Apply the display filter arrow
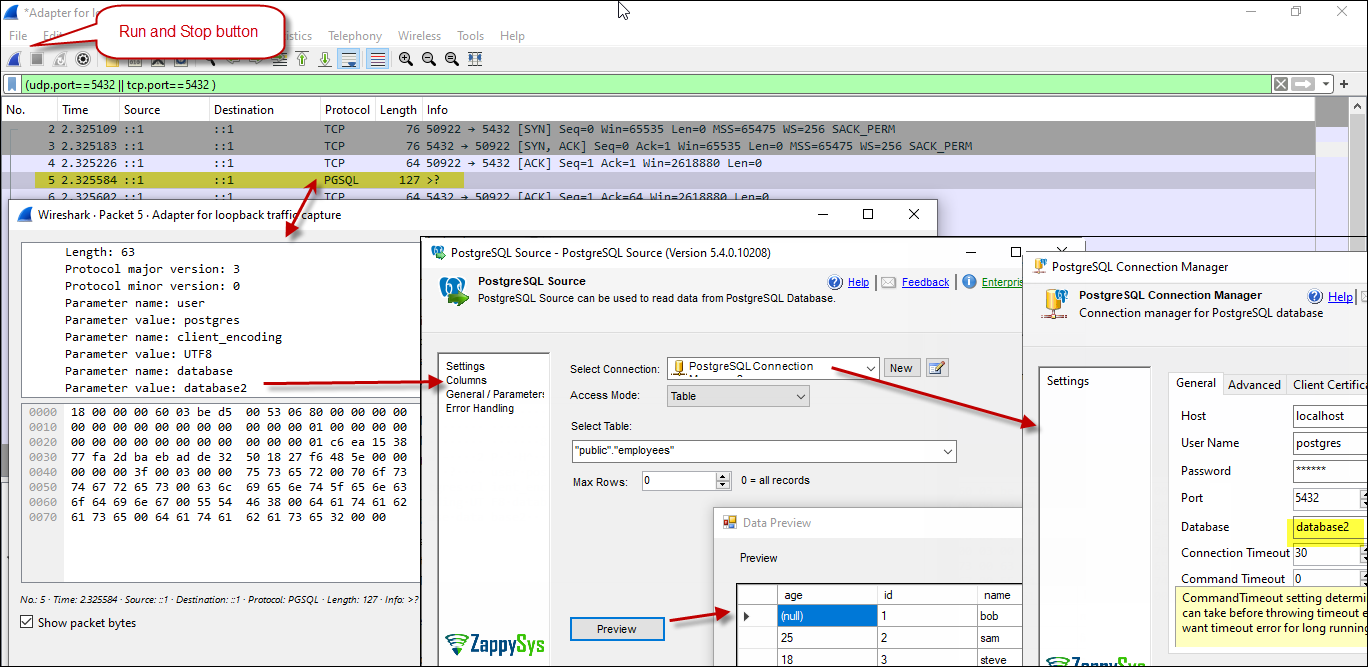 pyautogui.click(x=1302, y=84)
